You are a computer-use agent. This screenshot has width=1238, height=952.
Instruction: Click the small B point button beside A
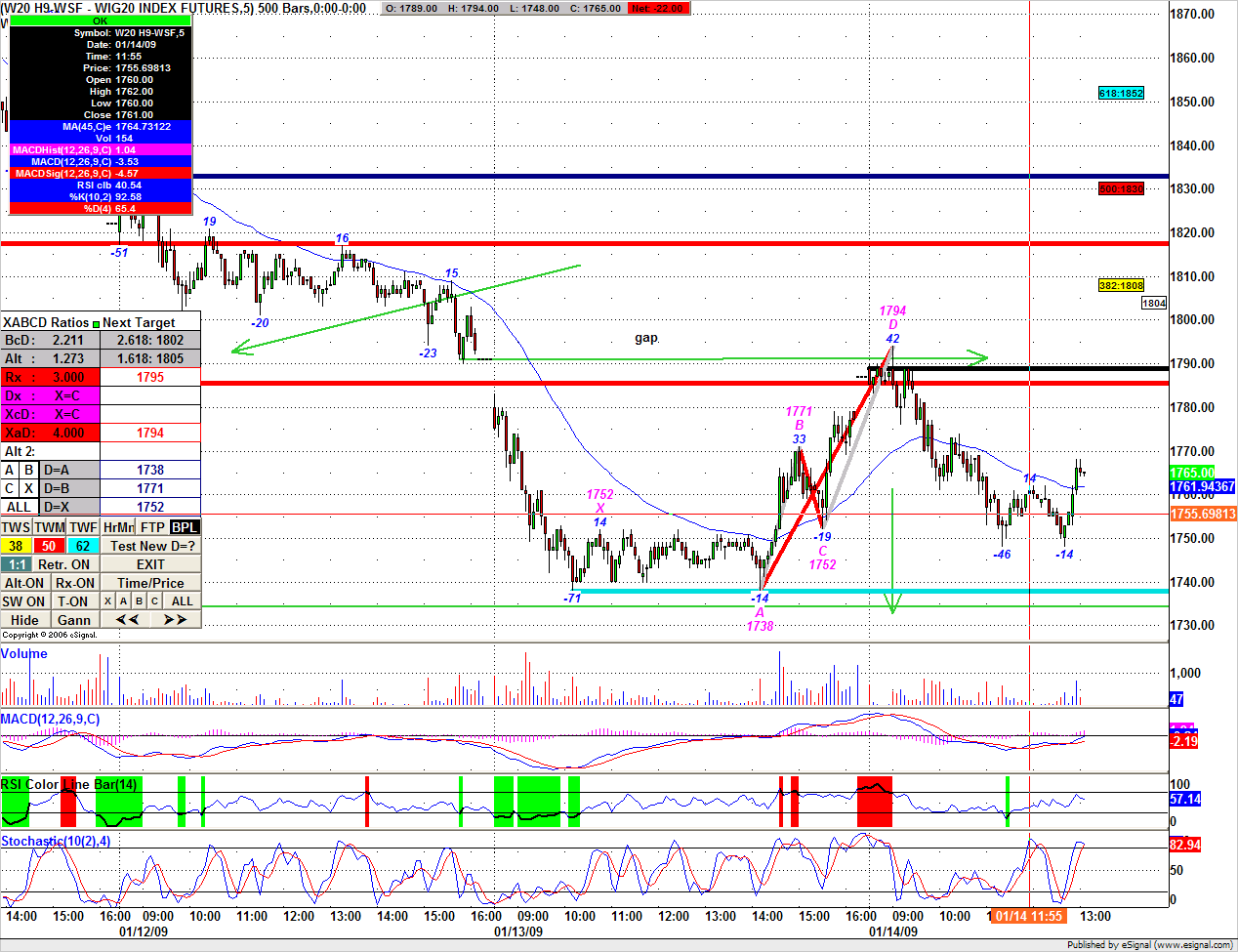tap(139, 601)
